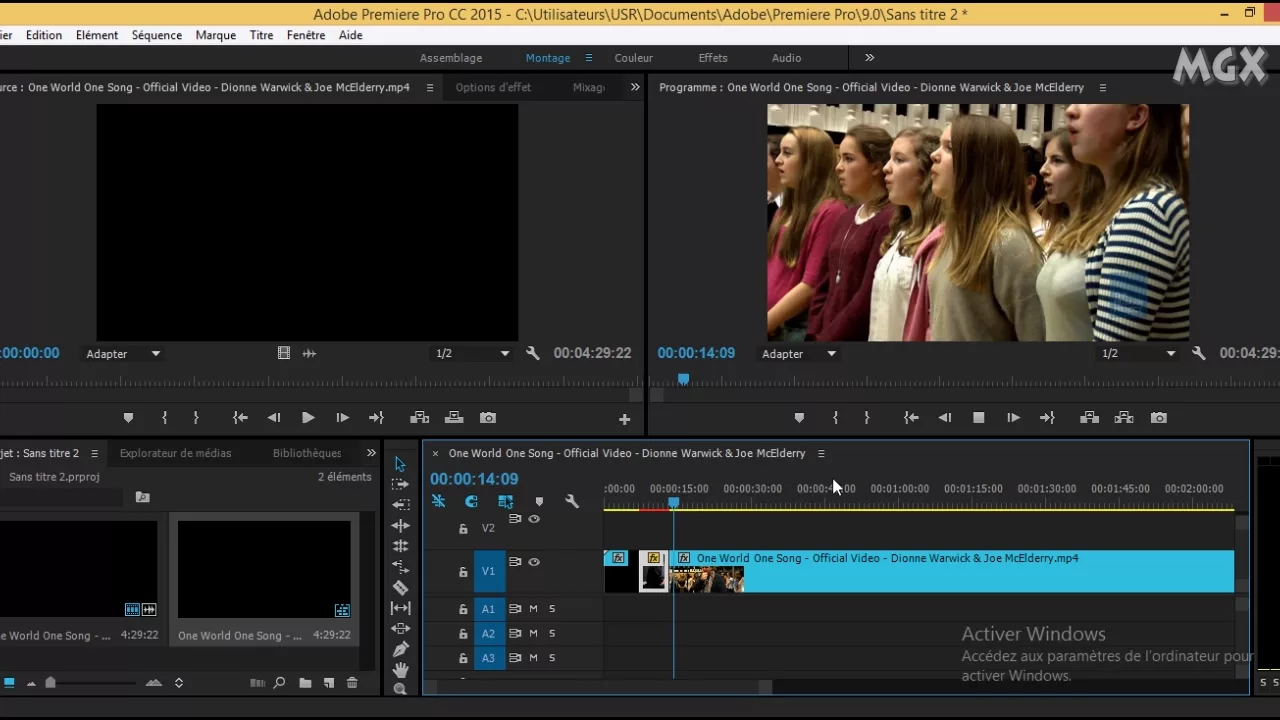1280x720 pixels.
Task: Hide video track V1 with eye icon
Action: coord(534,562)
